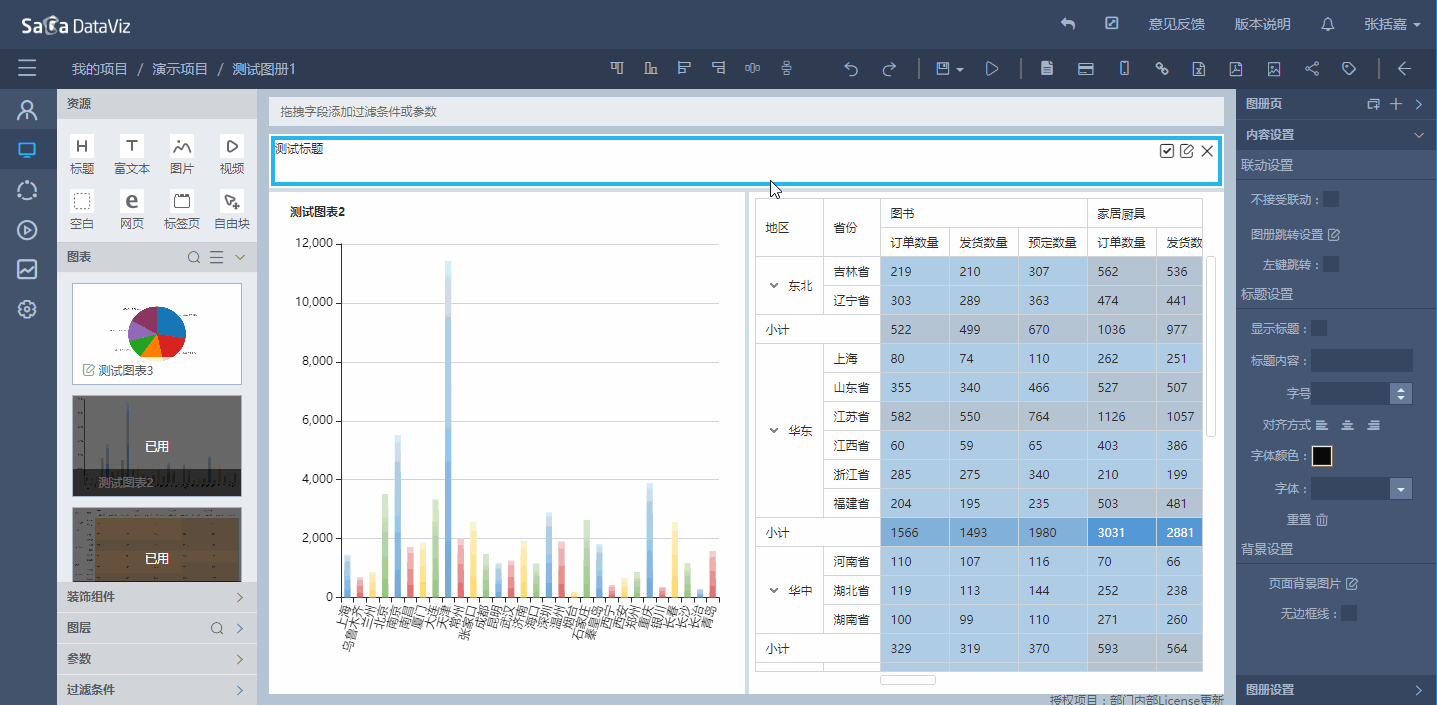This screenshot has width=1437, height=705.
Task: Pick the 字体颜色 black color swatch
Action: [1322, 456]
